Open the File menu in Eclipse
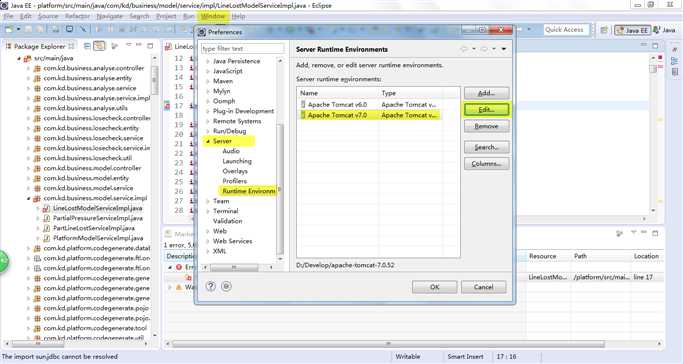 point(8,16)
